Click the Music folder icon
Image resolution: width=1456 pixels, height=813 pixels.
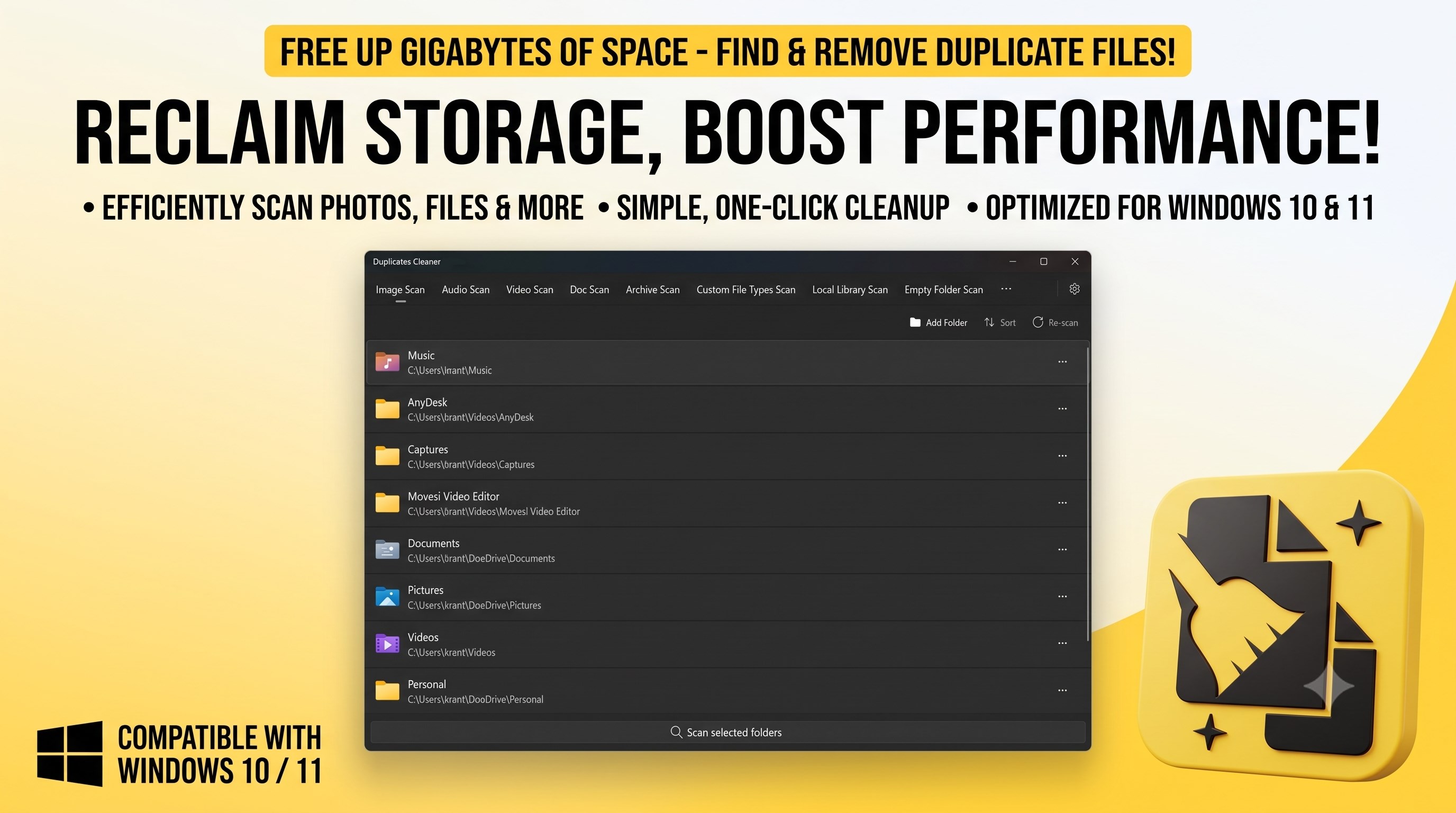388,362
